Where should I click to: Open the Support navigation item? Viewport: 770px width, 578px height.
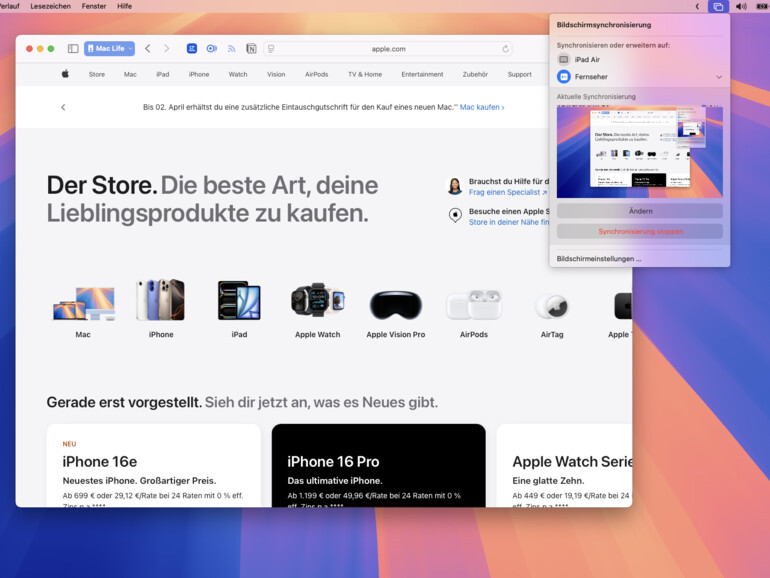click(x=520, y=74)
